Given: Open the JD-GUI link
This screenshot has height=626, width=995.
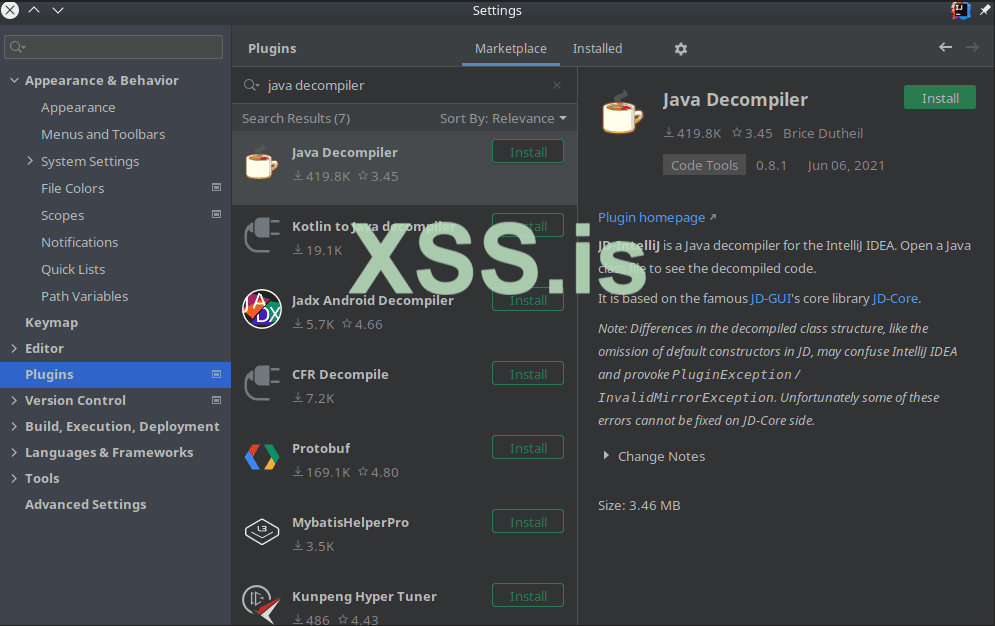Looking at the screenshot, I should (x=771, y=298).
